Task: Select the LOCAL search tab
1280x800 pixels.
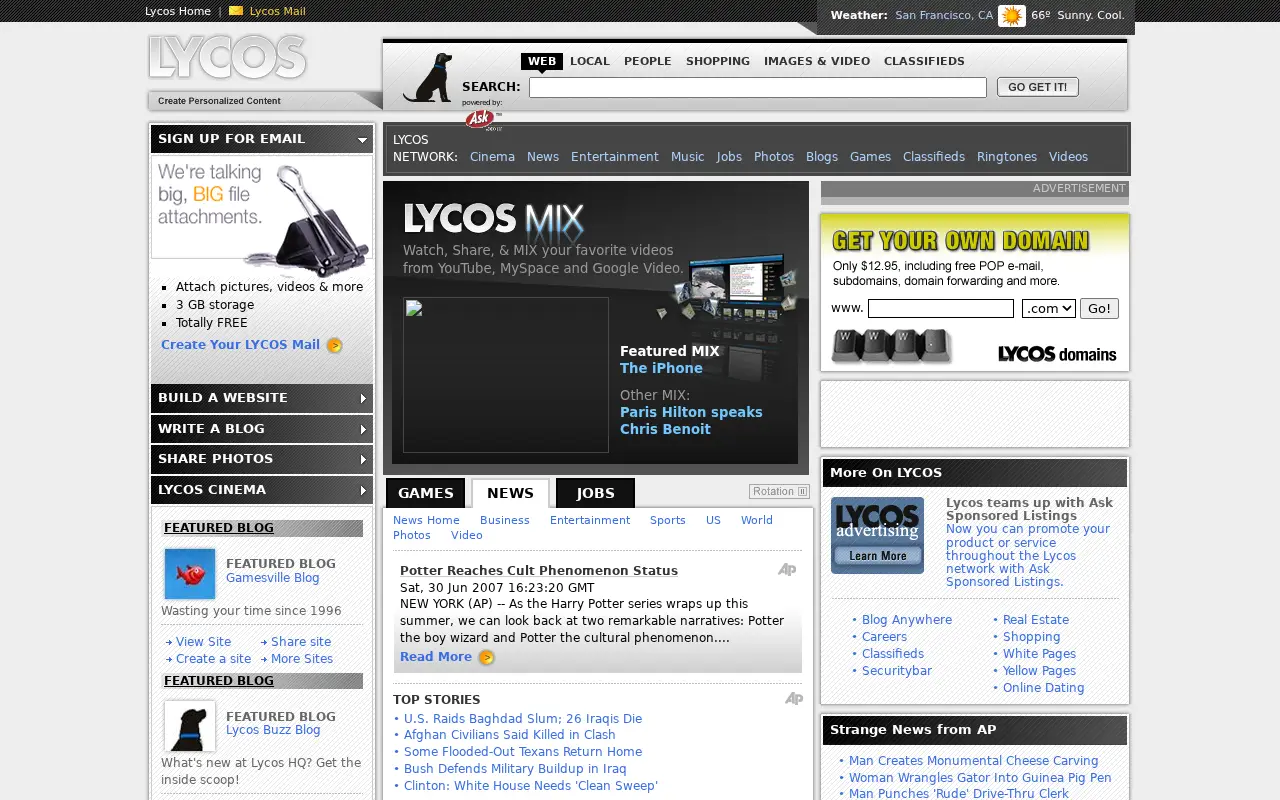Action: pos(590,61)
